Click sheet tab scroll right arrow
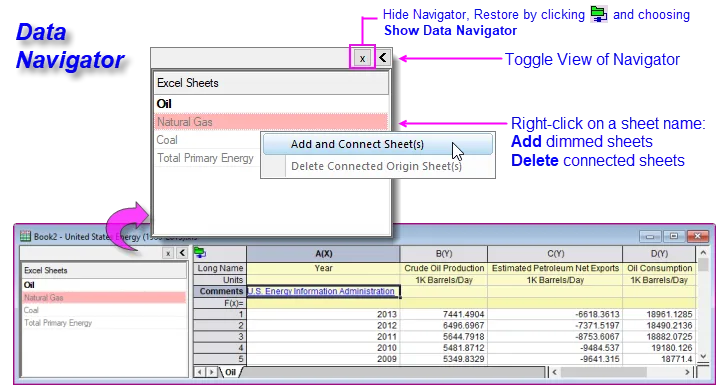Screen dimensions: 716x385 [x=211, y=372]
